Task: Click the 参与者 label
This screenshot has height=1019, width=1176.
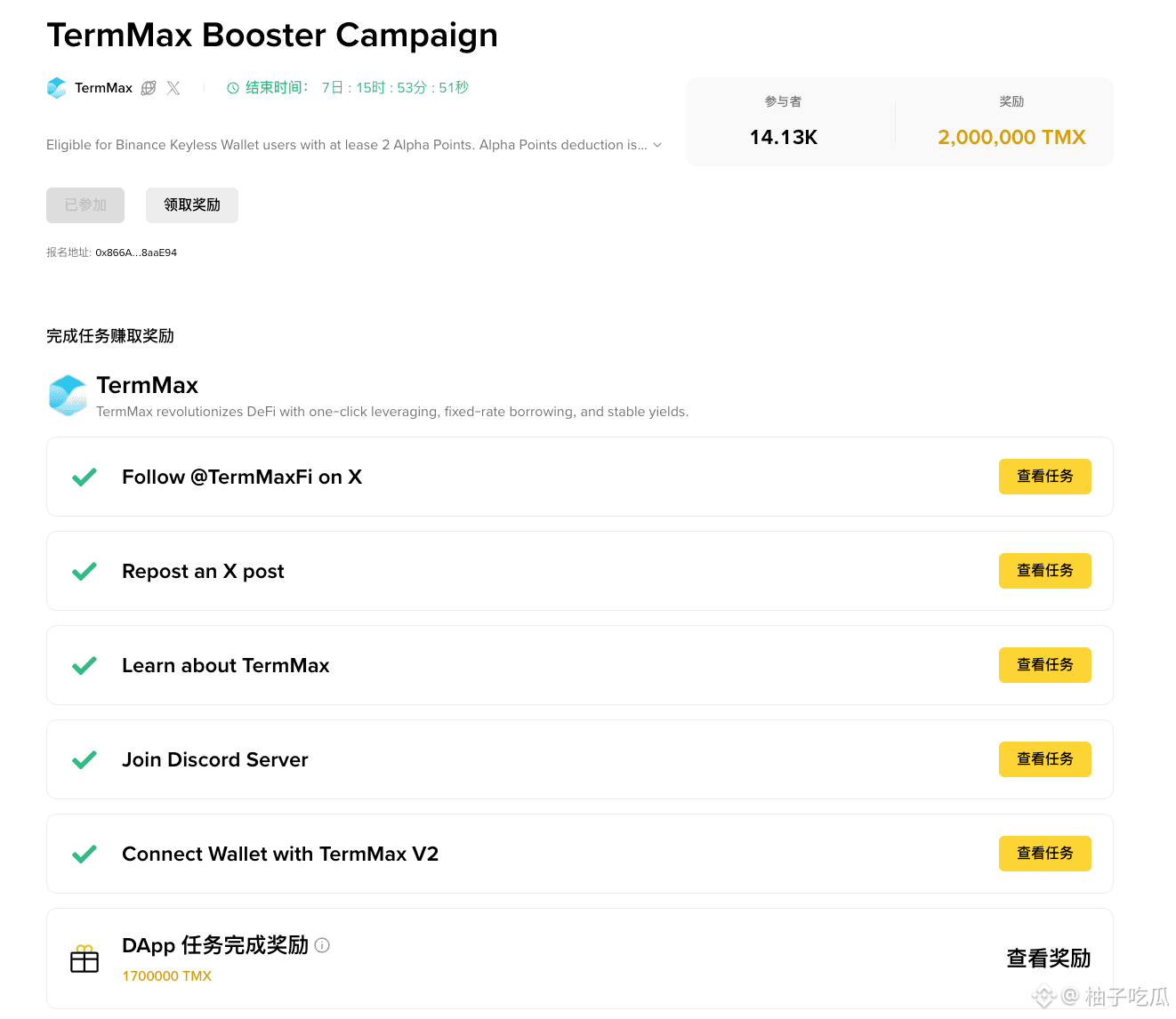Action: click(784, 101)
